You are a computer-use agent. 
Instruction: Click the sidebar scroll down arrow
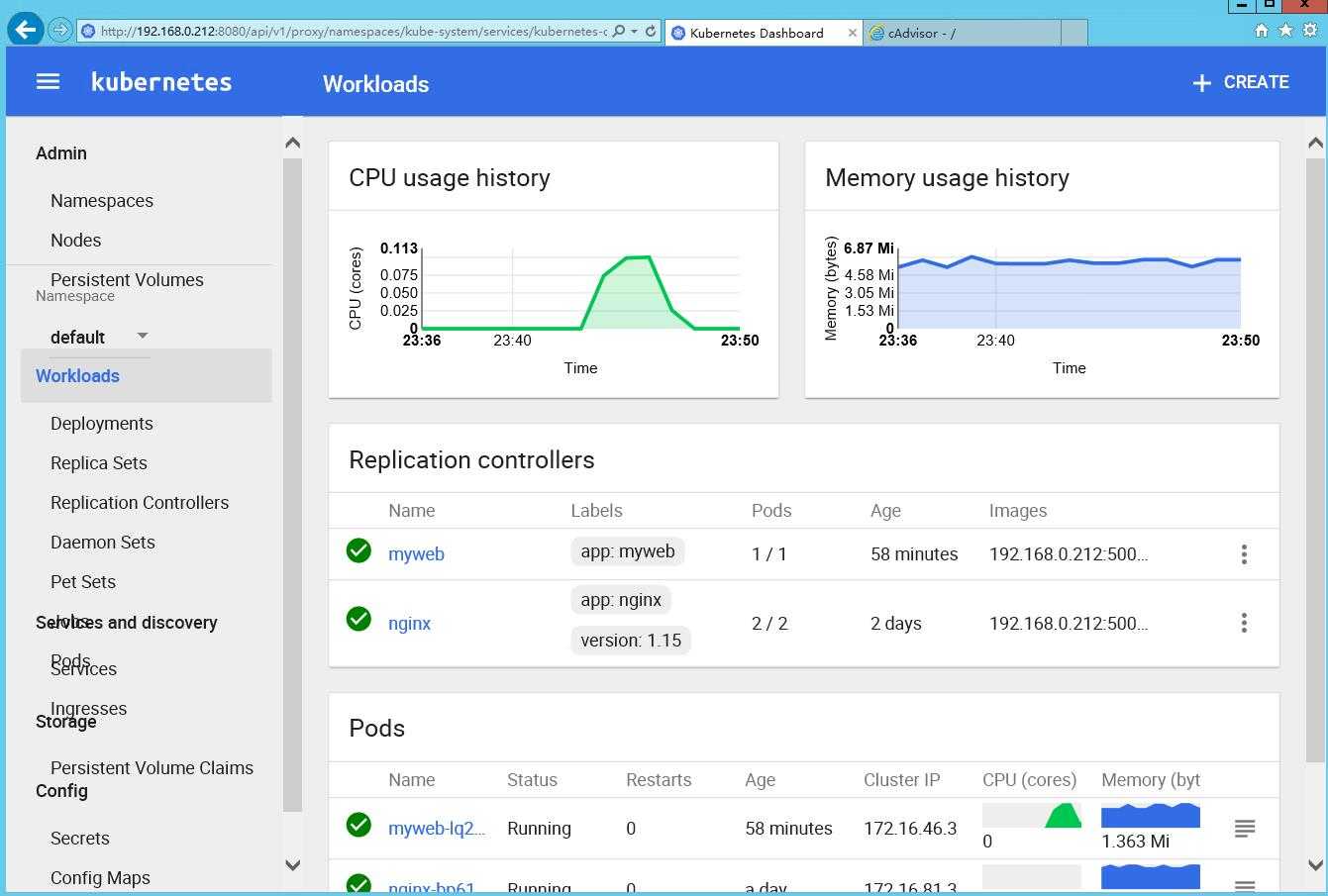coord(292,864)
